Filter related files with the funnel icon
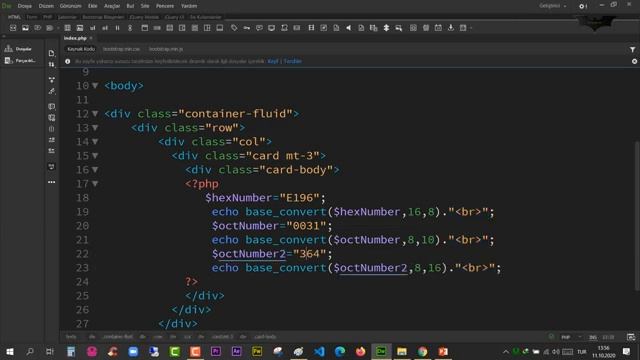 632,49
